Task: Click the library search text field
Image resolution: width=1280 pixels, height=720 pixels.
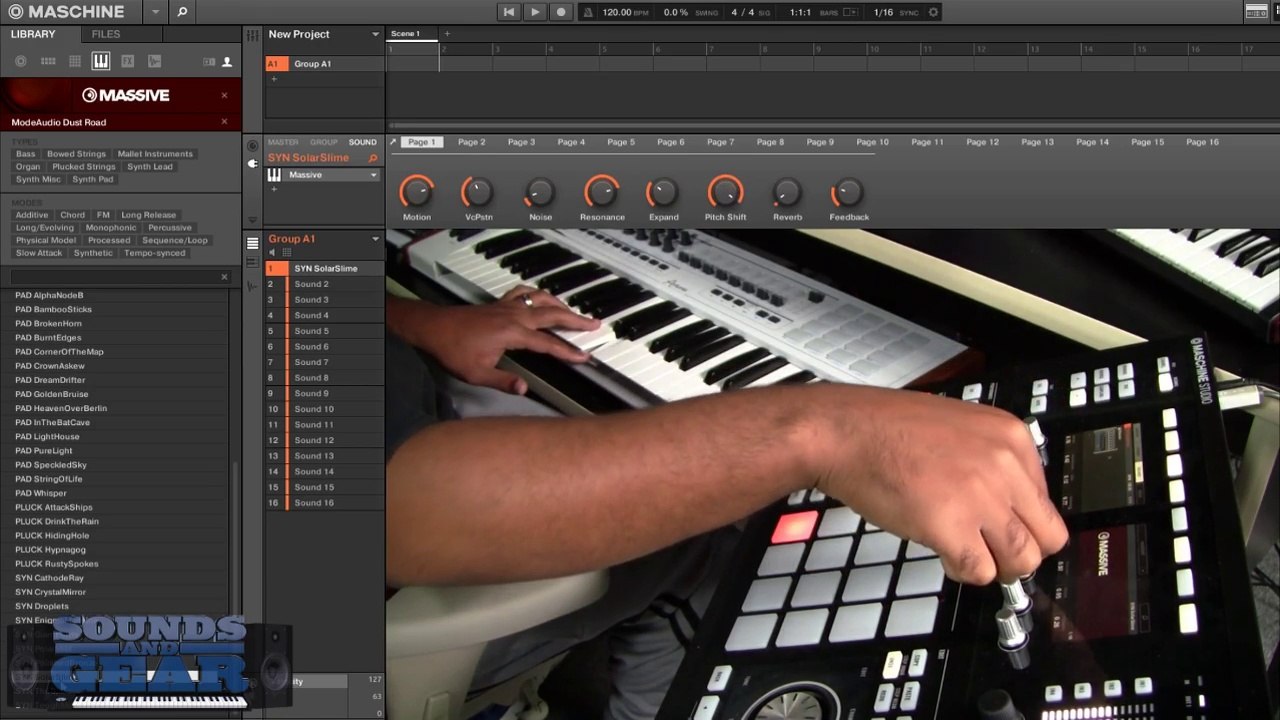Action: [113, 277]
